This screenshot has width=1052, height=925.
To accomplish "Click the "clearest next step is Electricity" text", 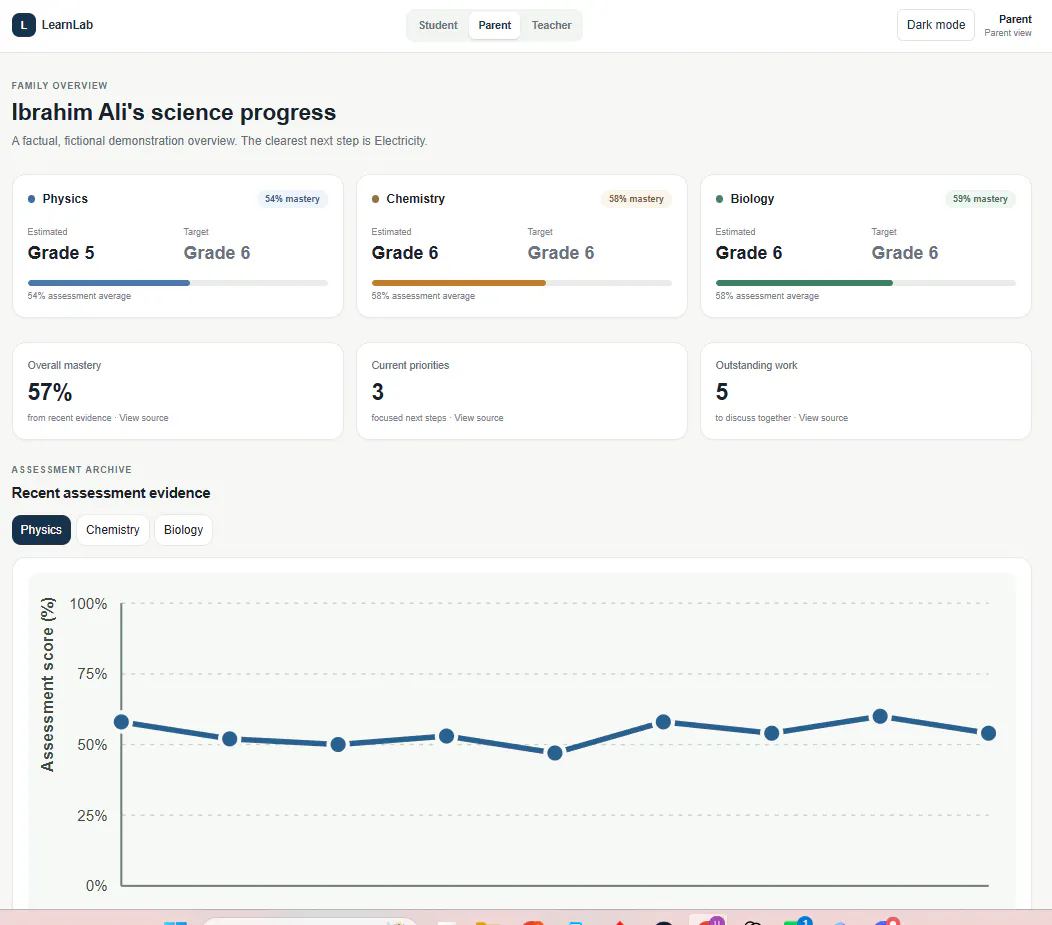I will [x=334, y=141].
